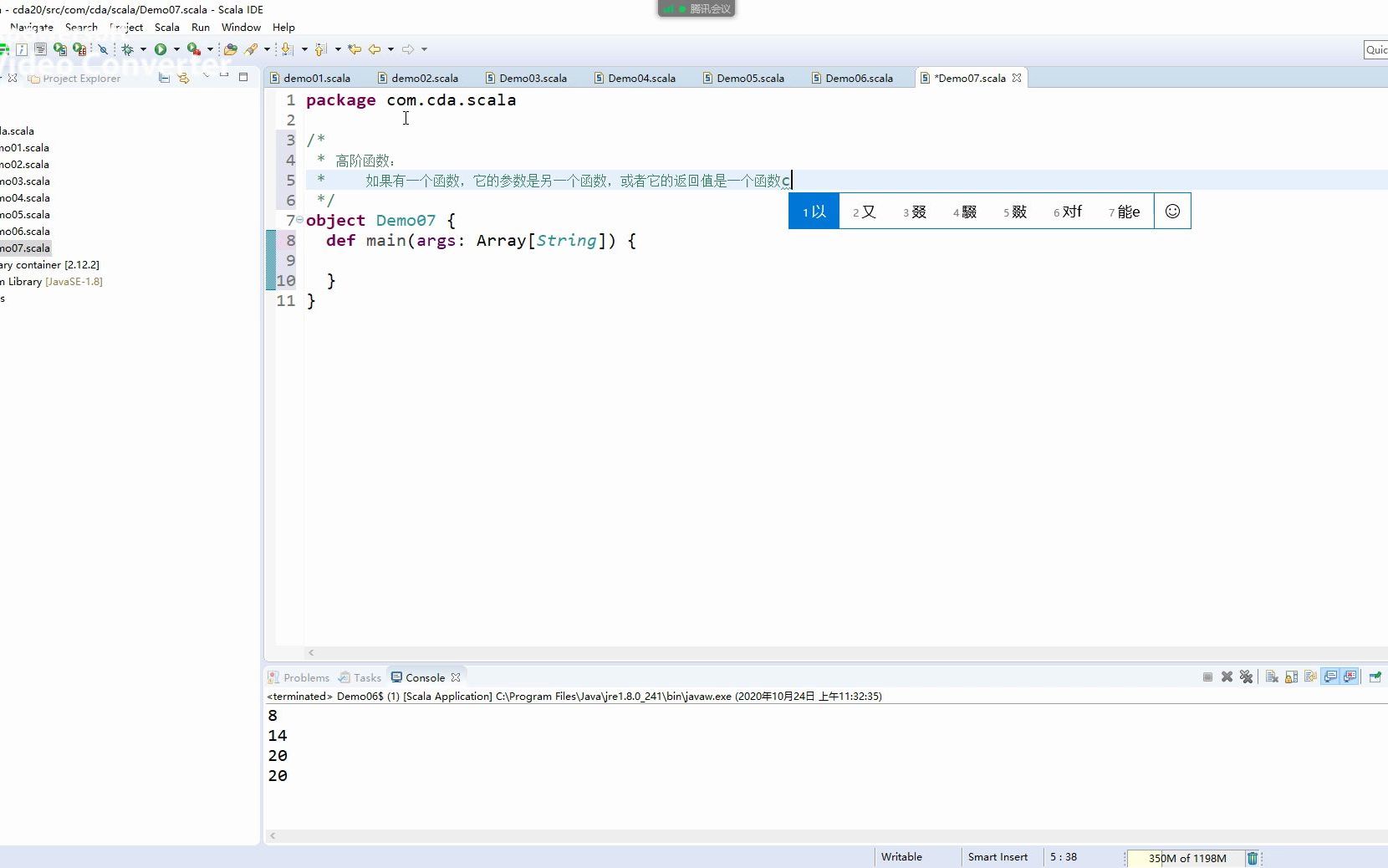Toggle console Word Wrap
Image resolution: width=1388 pixels, height=868 pixels.
tap(1311, 677)
